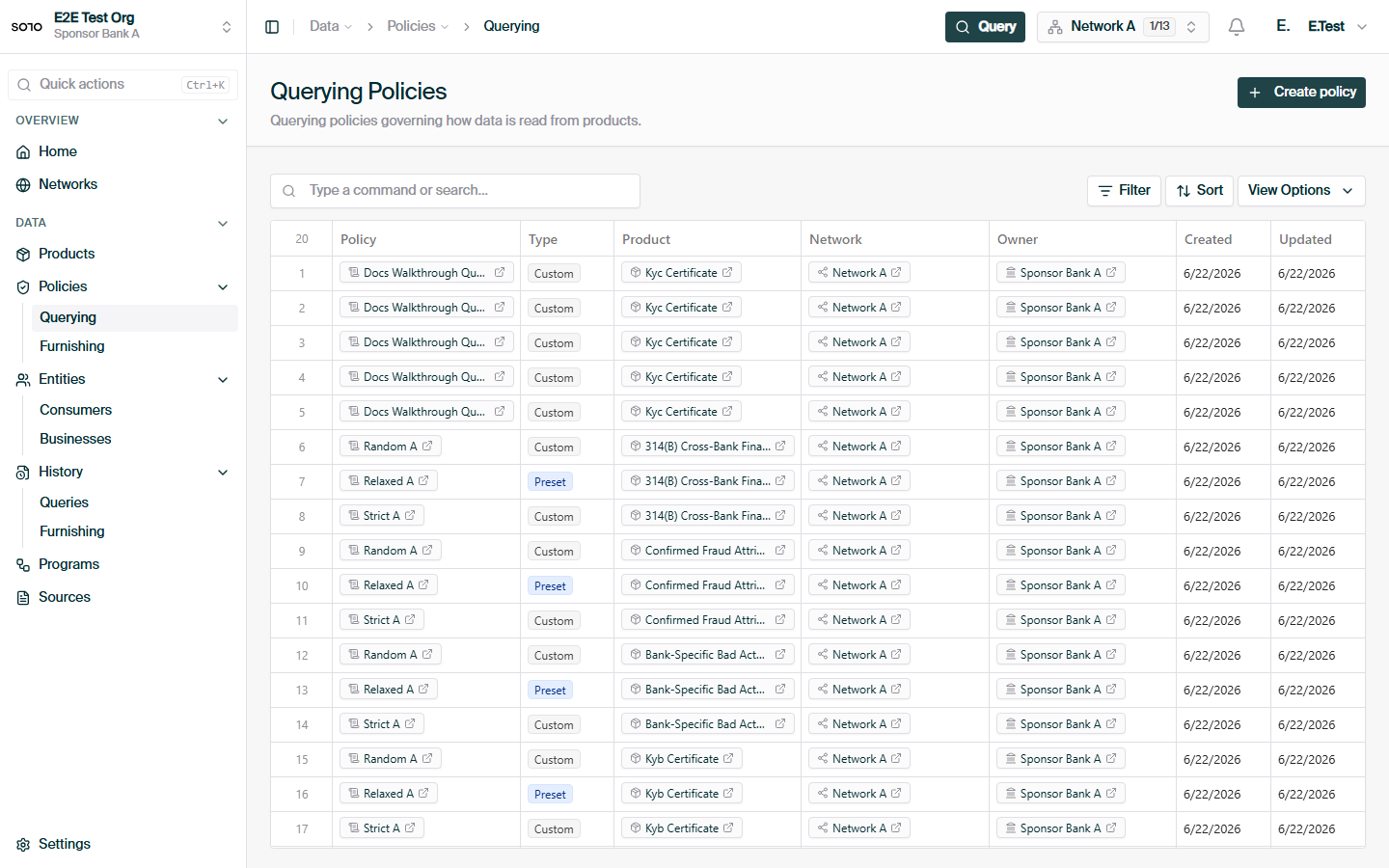Open the Relaxed A policy in row 10
This screenshot has width=1389, height=868.
pyautogui.click(x=389, y=585)
